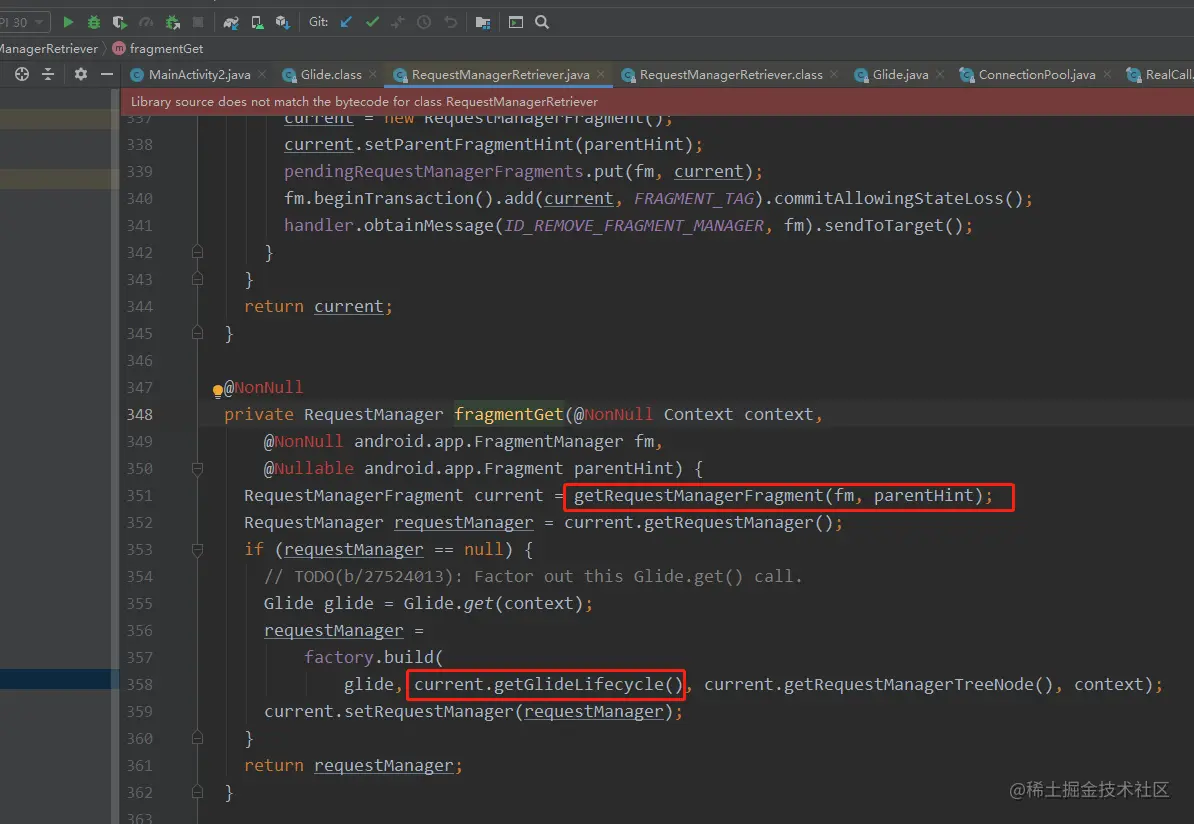Click factory.build( on line 357
Image resolution: width=1194 pixels, height=824 pixels.
coord(373,657)
